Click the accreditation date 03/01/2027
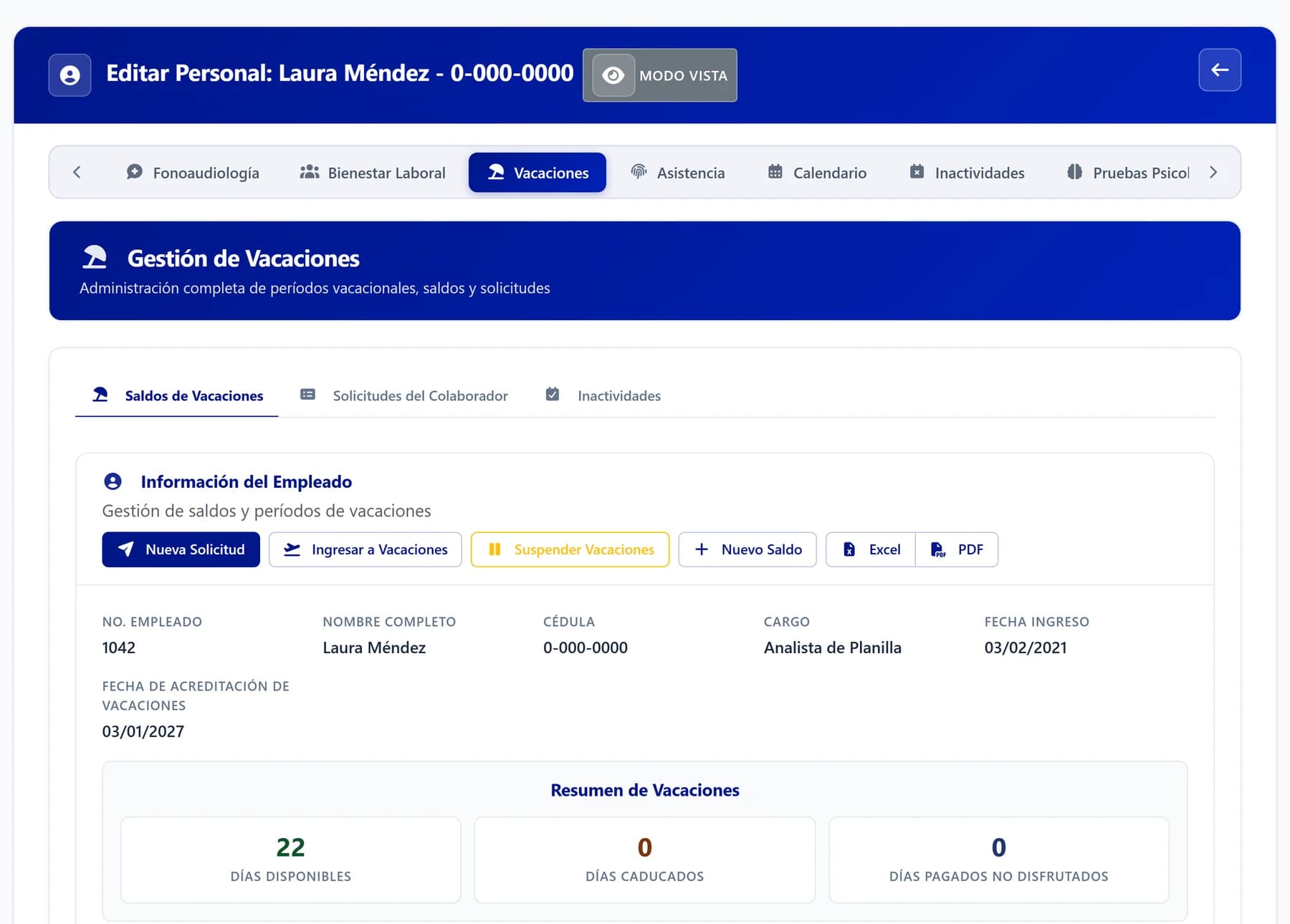 tap(143, 731)
